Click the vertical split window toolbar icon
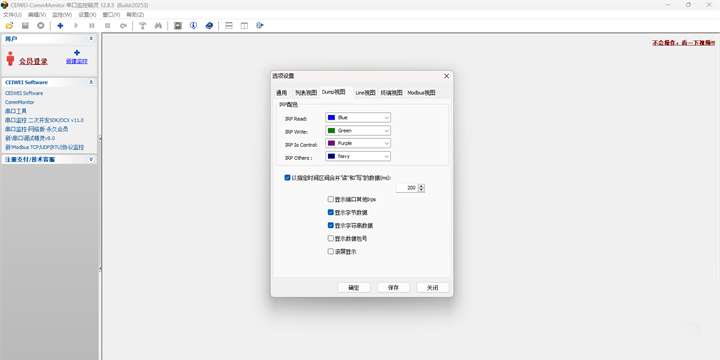The image size is (720, 360). [x=244, y=26]
